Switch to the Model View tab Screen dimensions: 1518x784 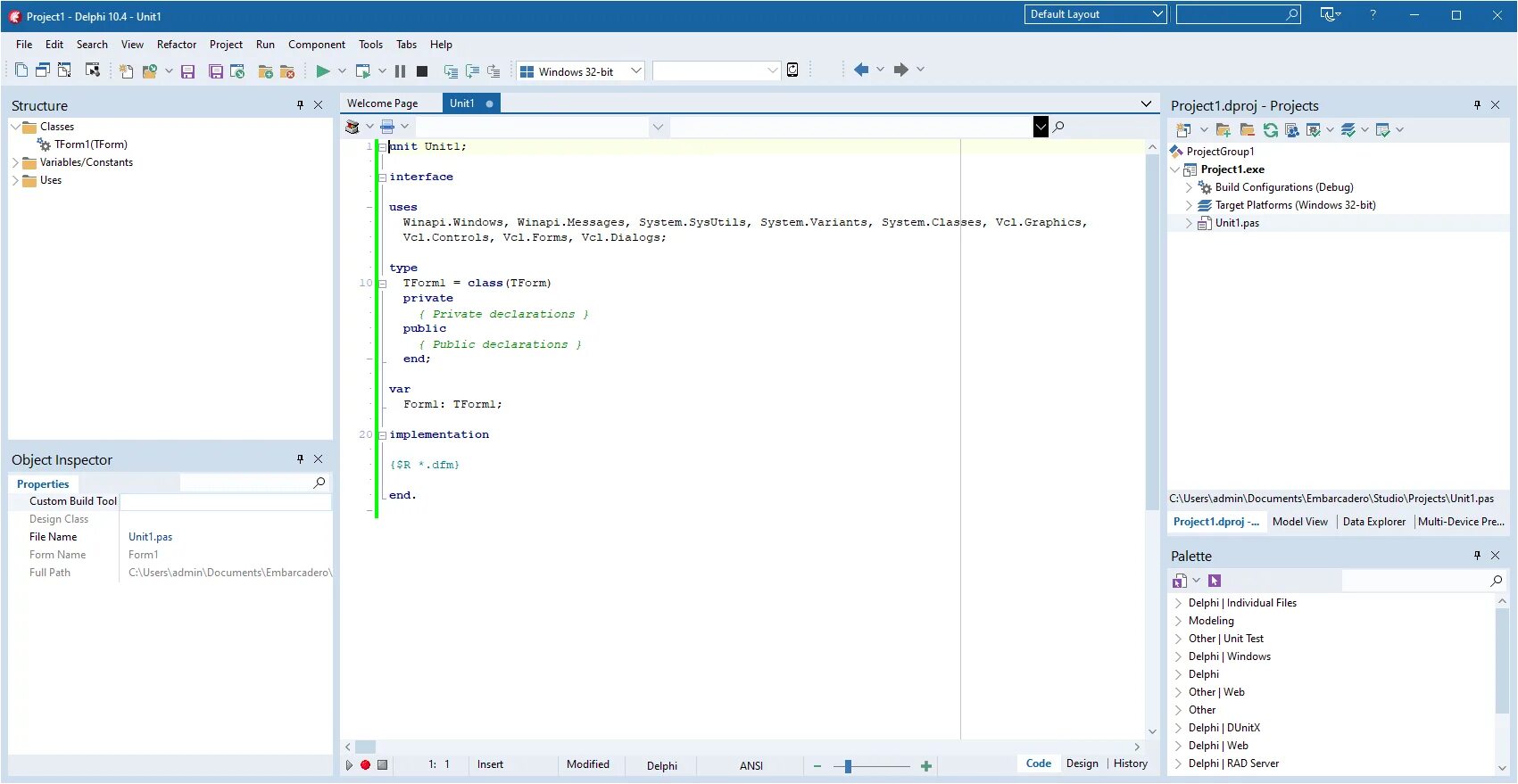click(x=1299, y=522)
